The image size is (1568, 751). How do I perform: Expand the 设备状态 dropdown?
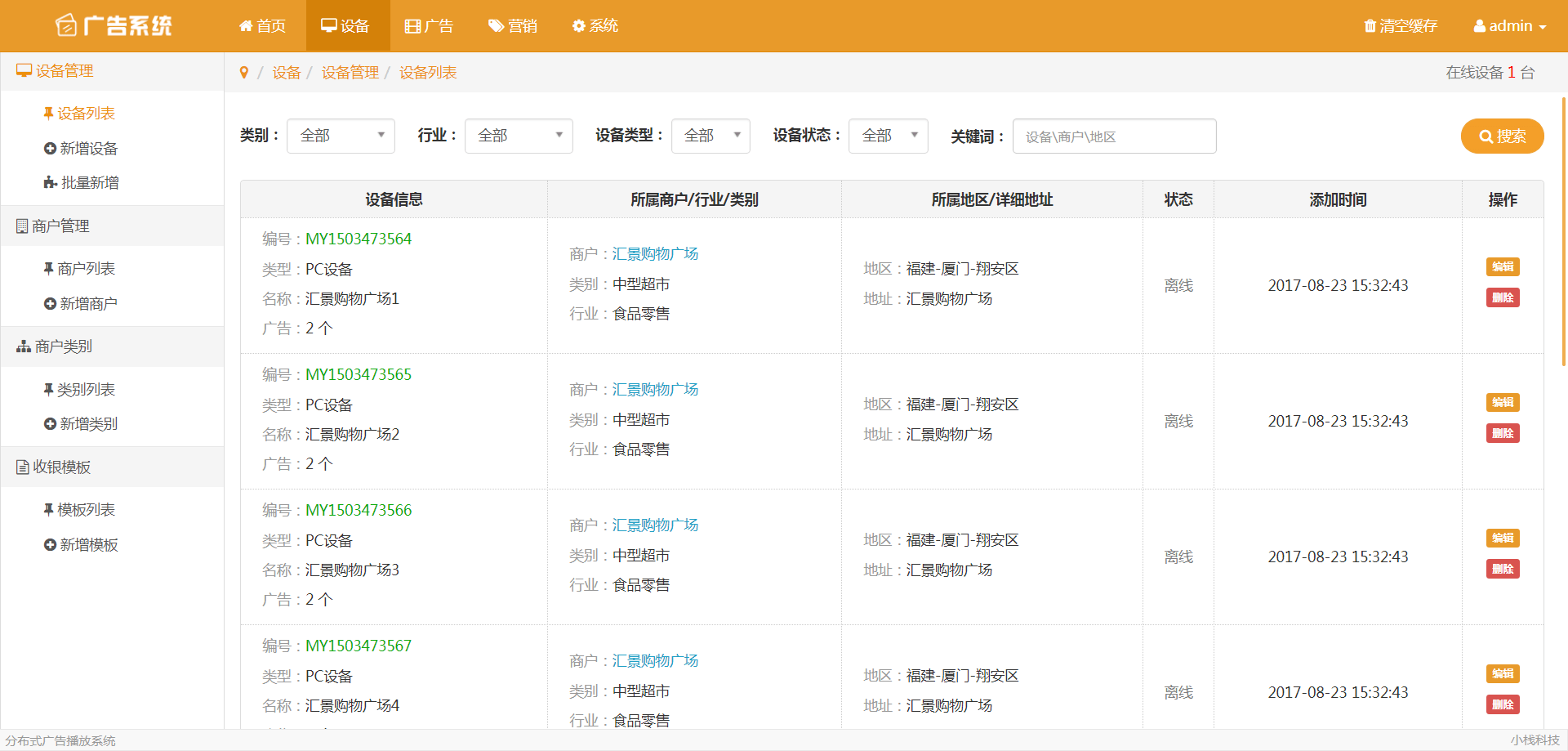coord(888,136)
